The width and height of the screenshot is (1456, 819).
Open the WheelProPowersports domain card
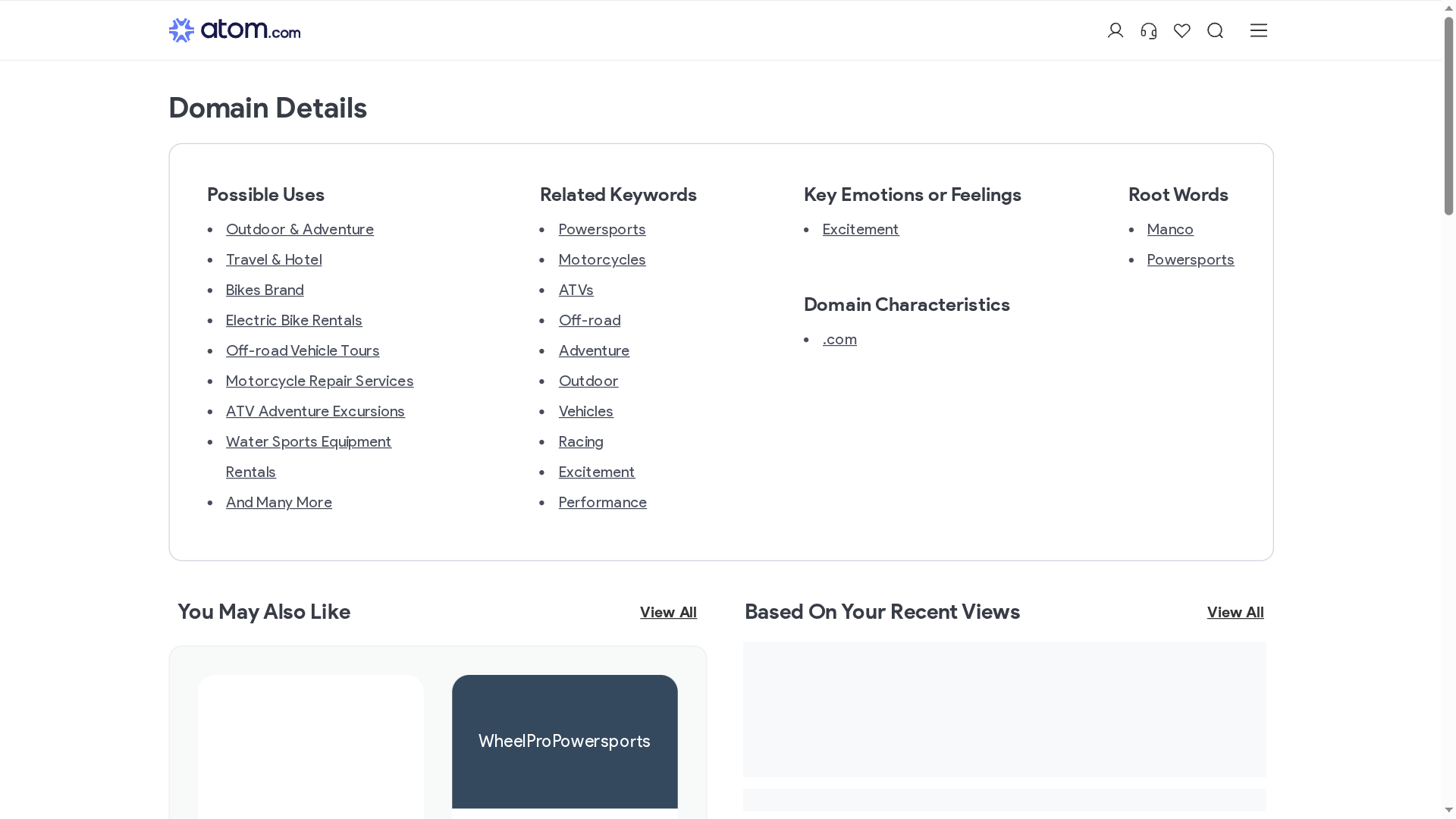point(565,741)
